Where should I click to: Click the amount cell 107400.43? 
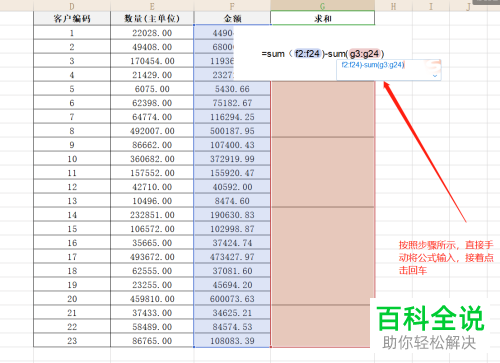click(232, 145)
